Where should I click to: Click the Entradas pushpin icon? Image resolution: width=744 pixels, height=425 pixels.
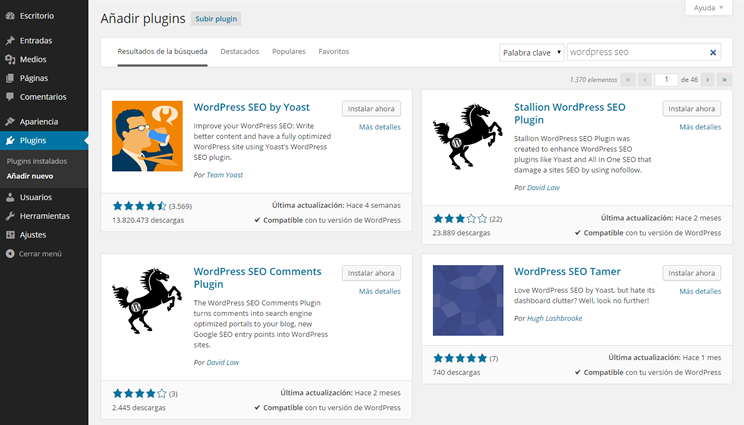pyautogui.click(x=10, y=40)
